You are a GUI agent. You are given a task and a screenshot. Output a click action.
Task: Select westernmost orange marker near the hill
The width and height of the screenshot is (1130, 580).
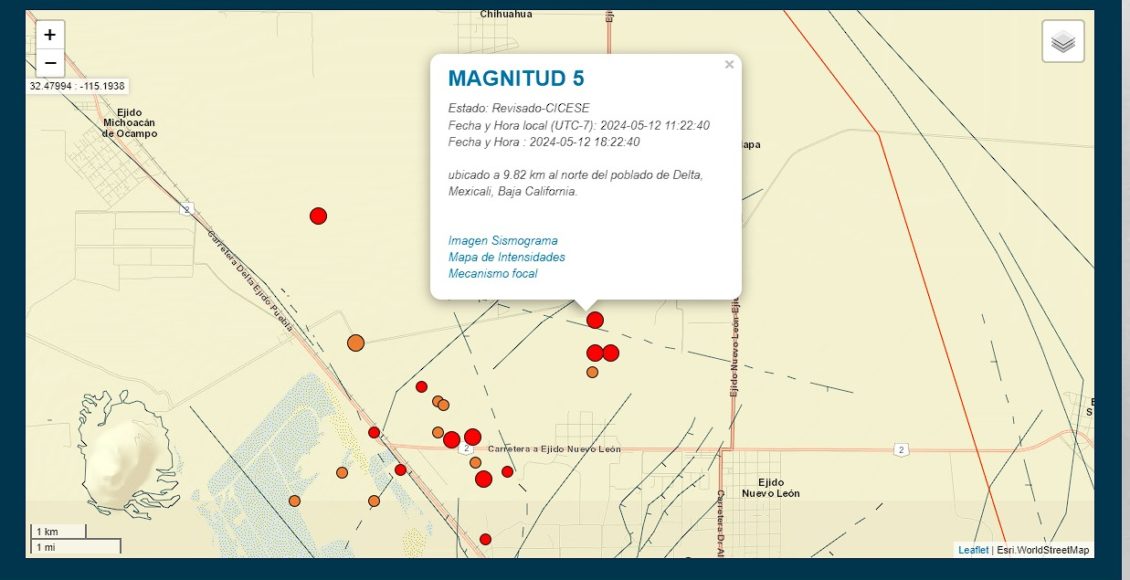point(295,501)
